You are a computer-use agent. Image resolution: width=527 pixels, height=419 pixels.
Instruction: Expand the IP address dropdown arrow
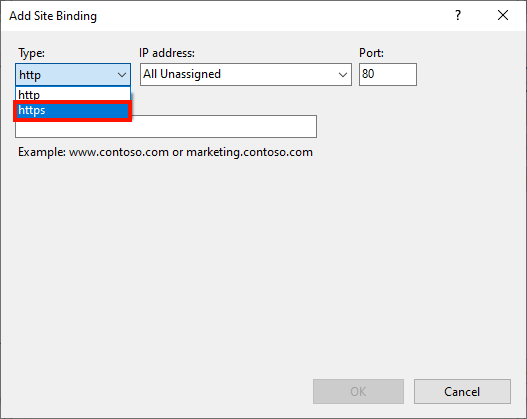(342, 75)
